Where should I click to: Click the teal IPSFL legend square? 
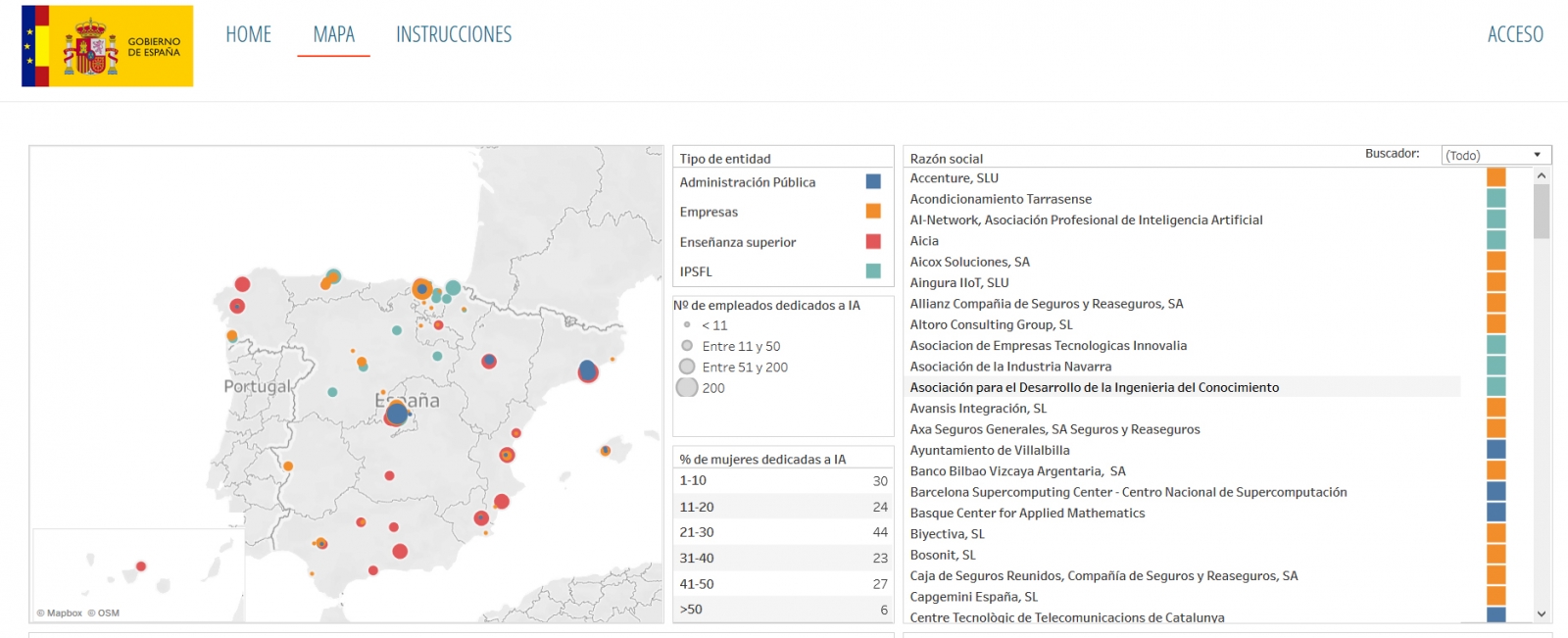coord(873,270)
